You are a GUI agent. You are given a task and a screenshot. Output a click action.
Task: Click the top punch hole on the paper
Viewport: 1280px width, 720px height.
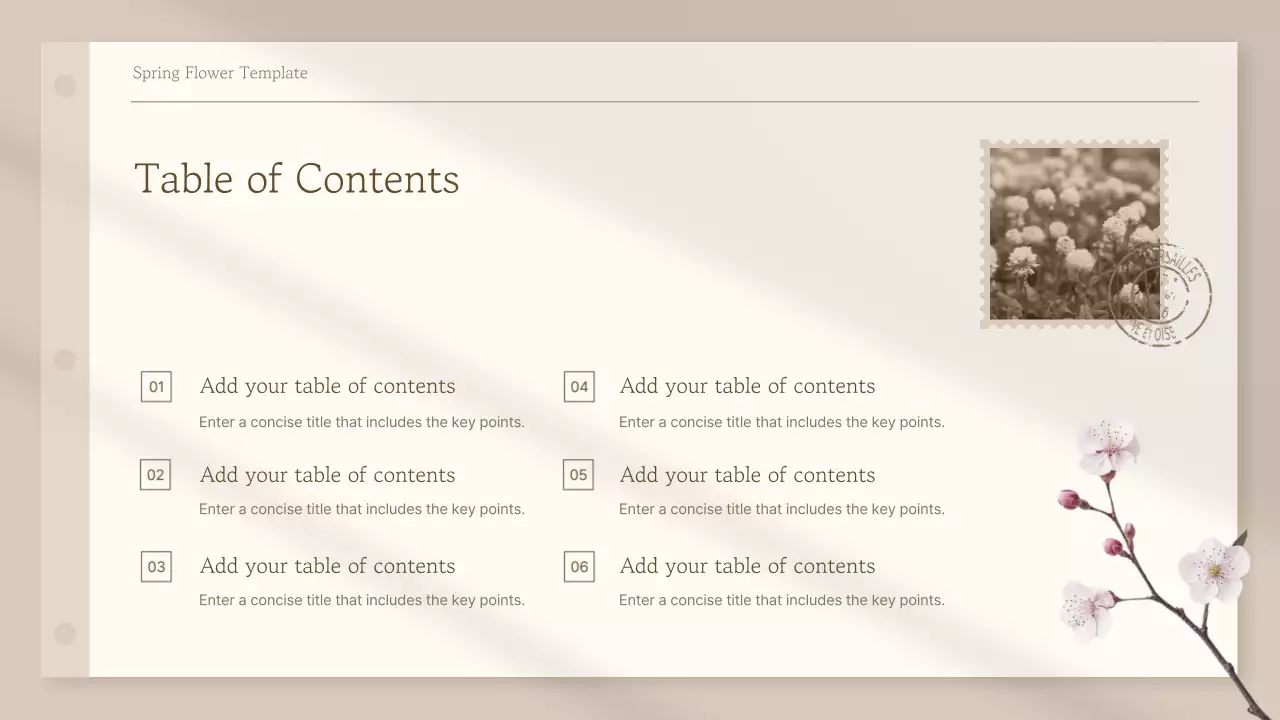pyautogui.click(x=65, y=87)
